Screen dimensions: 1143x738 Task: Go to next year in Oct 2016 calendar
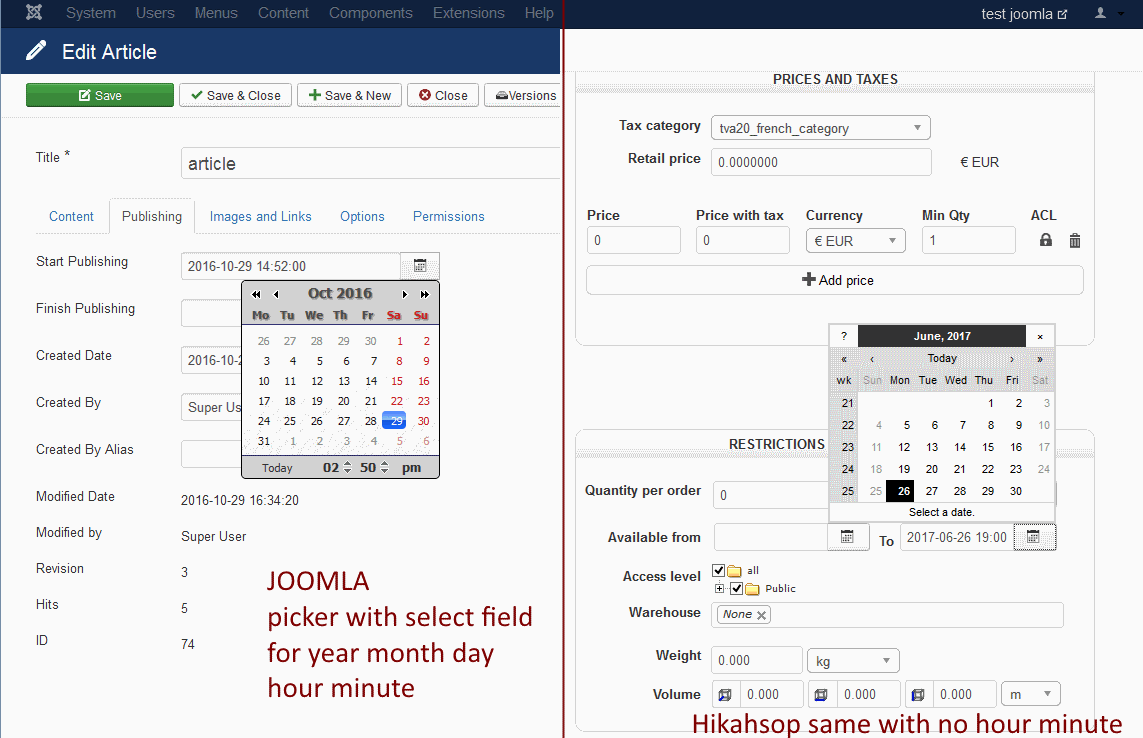424,295
